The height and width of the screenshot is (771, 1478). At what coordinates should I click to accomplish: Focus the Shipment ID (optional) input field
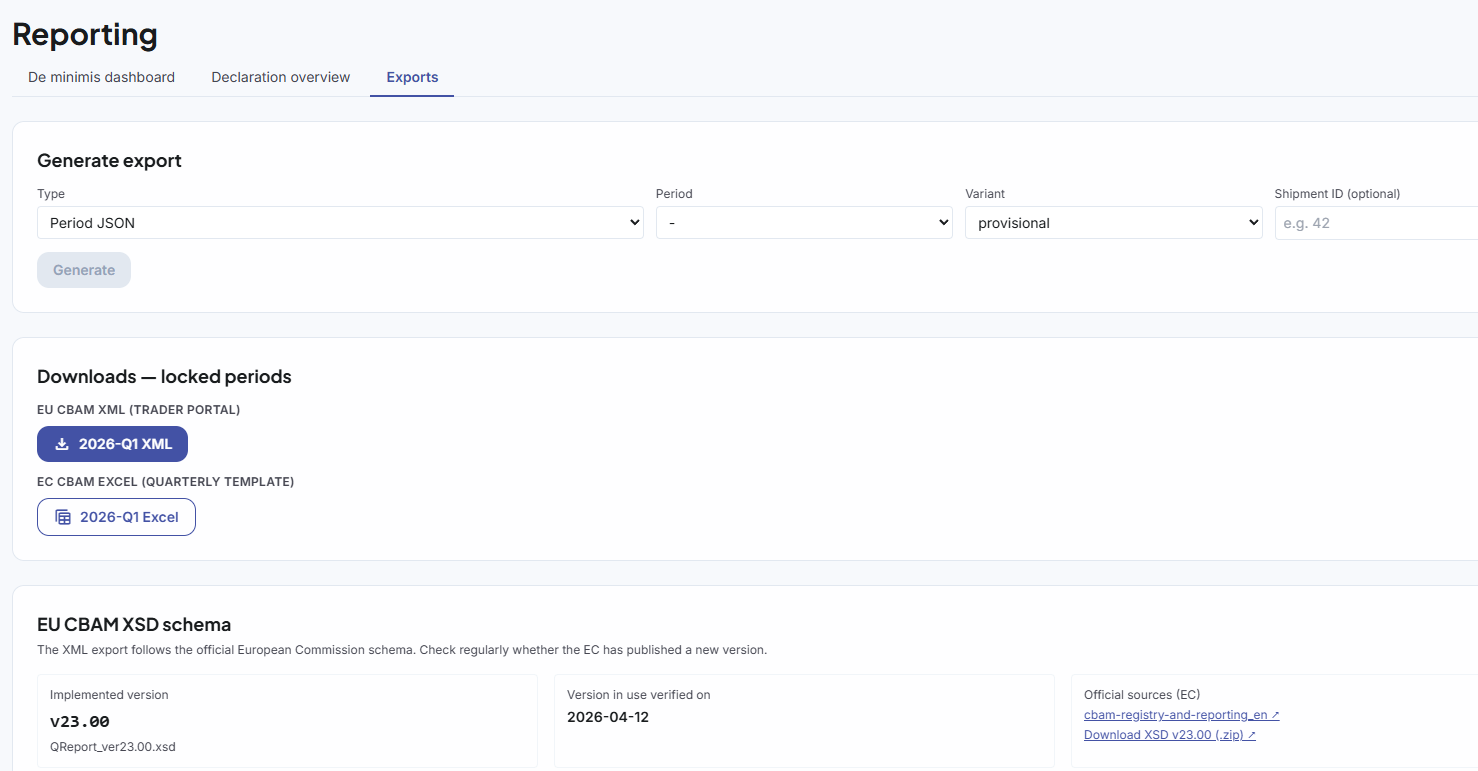(1376, 223)
